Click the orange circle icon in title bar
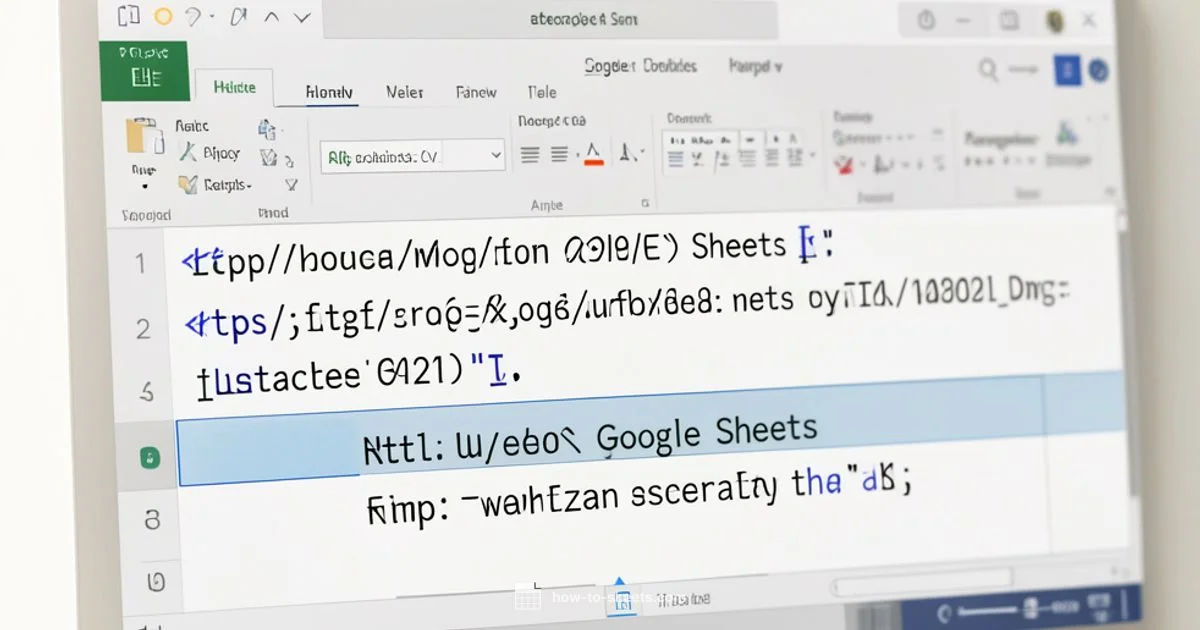 [x=162, y=16]
